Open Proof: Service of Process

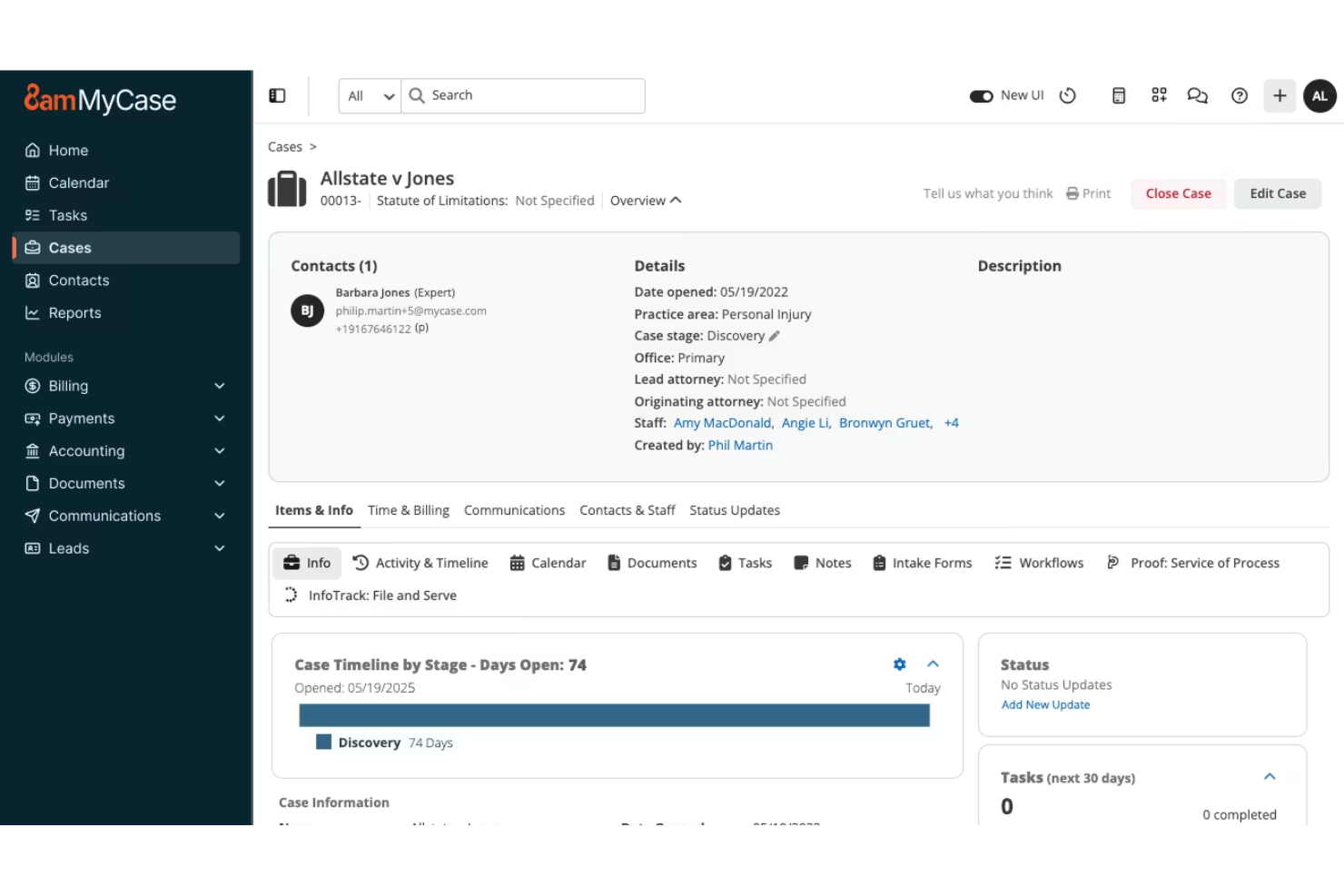click(1192, 563)
